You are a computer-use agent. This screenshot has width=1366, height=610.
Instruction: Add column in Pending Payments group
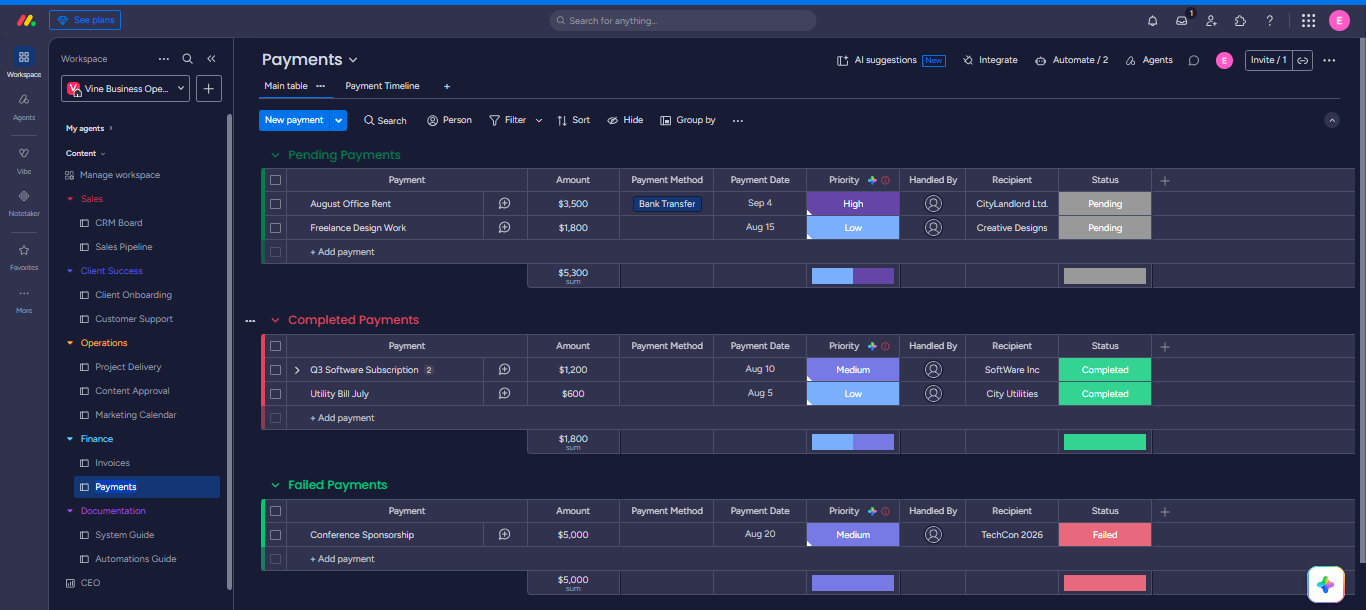pyautogui.click(x=1165, y=181)
